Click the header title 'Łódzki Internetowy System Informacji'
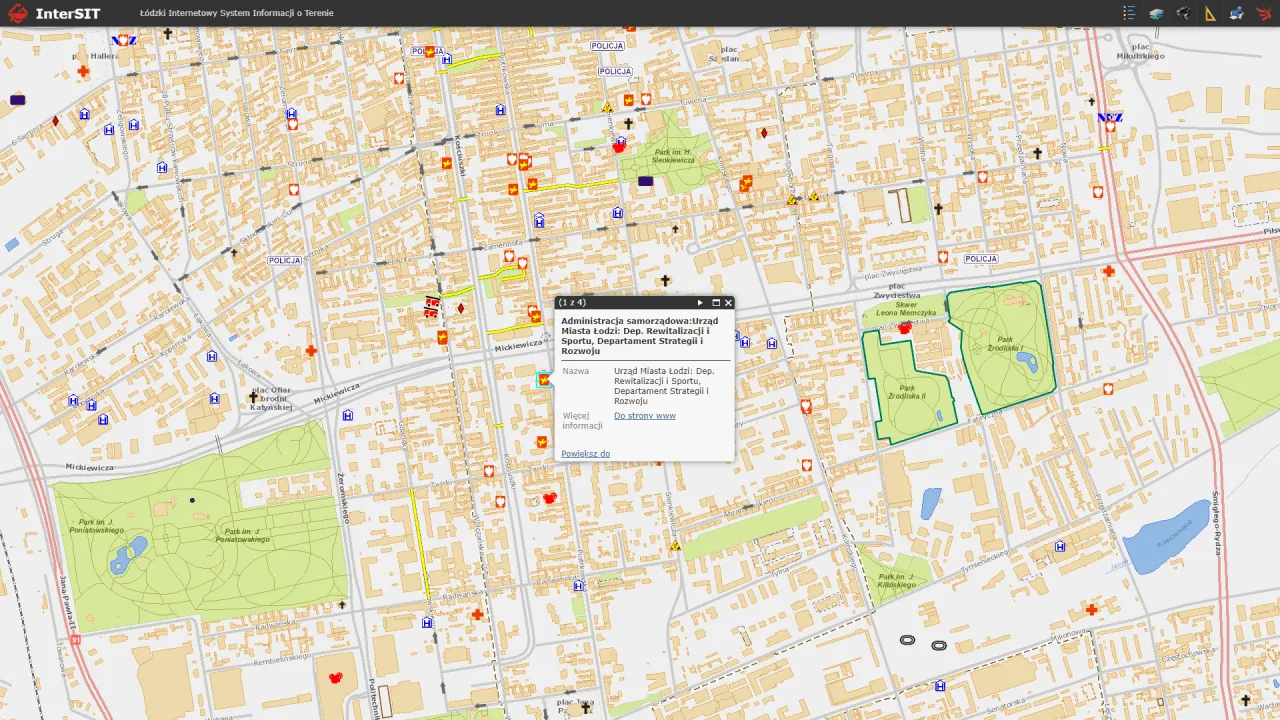This screenshot has height=720, width=1280. click(x=237, y=13)
